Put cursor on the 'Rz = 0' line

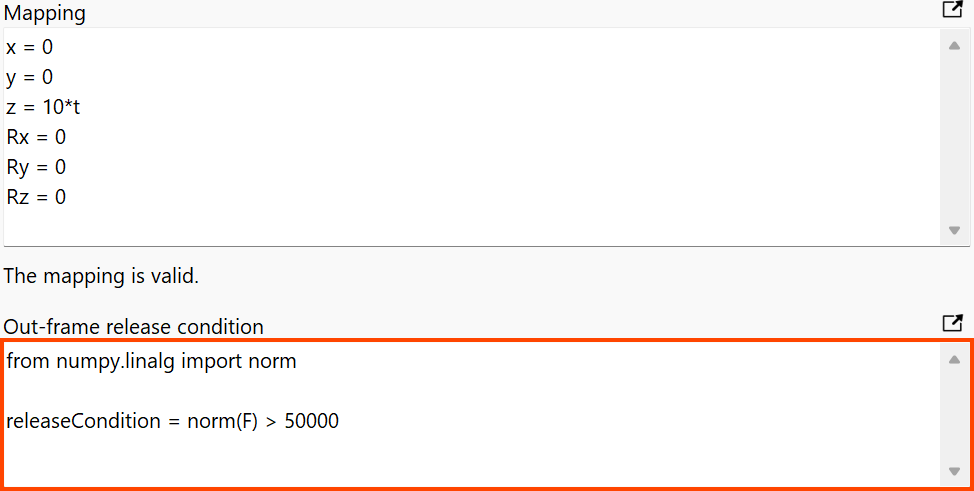tap(36, 197)
